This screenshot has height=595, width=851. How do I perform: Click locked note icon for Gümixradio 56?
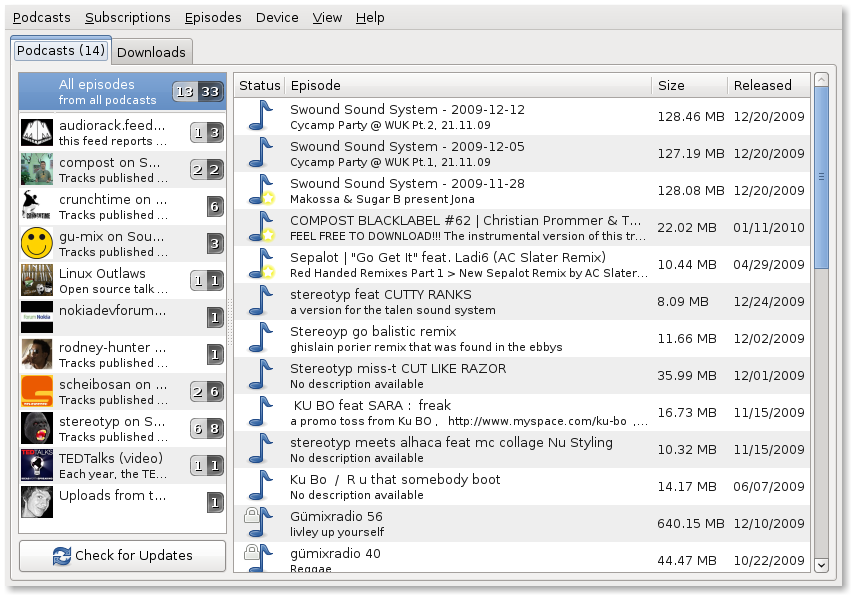tap(258, 523)
